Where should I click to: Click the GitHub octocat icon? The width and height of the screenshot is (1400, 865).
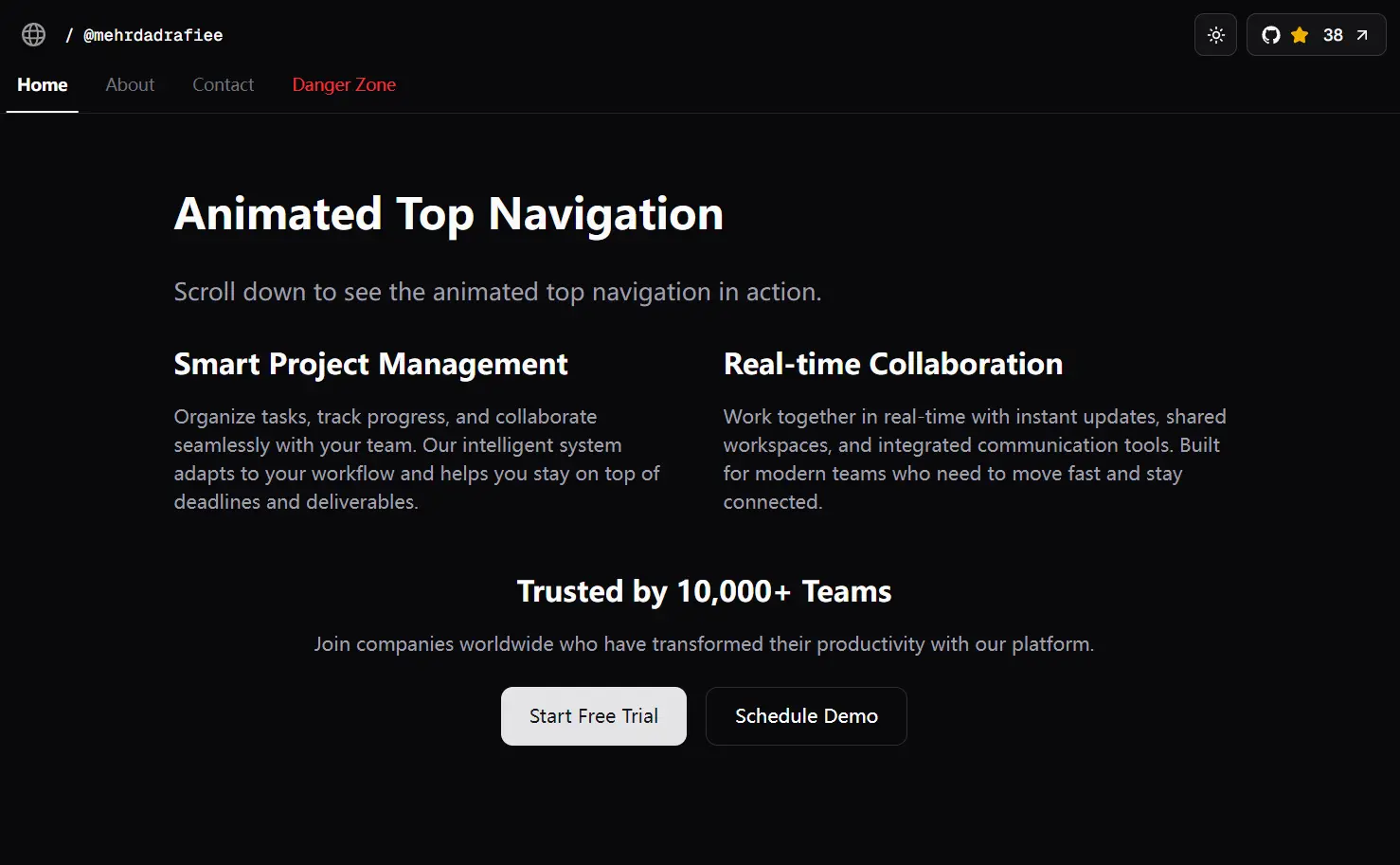pyautogui.click(x=1271, y=35)
